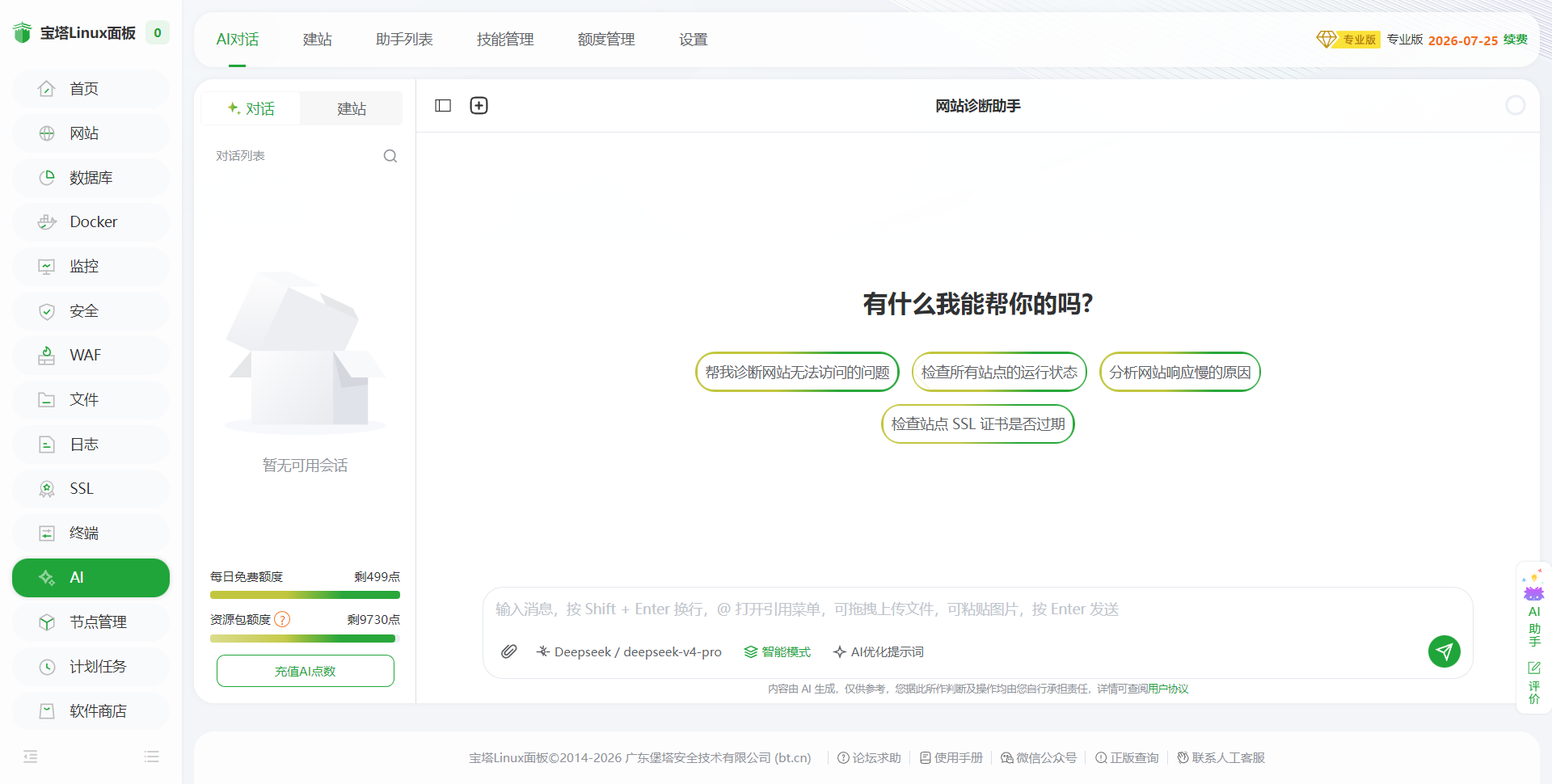Switch to the 助手列表 tab
The image size is (1552, 784).
point(404,40)
